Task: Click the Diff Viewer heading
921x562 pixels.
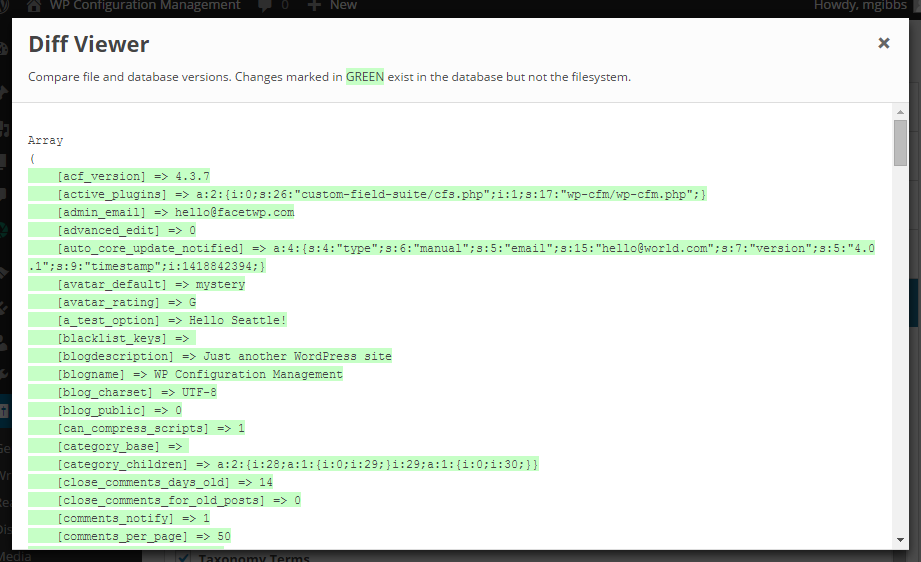Action: pos(89,45)
